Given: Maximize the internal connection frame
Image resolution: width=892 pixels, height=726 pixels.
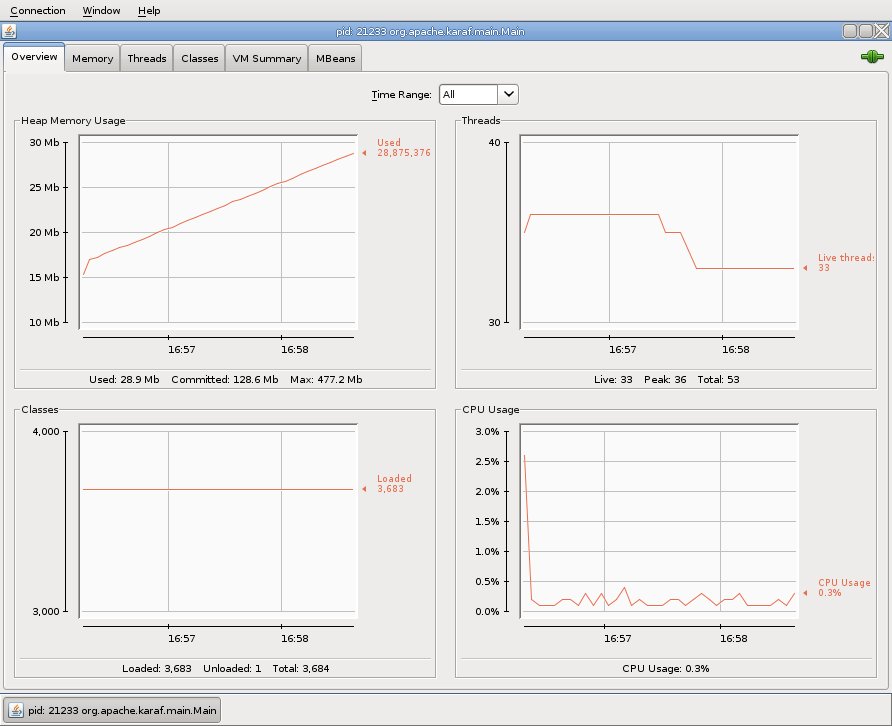Looking at the screenshot, I should 865,31.
